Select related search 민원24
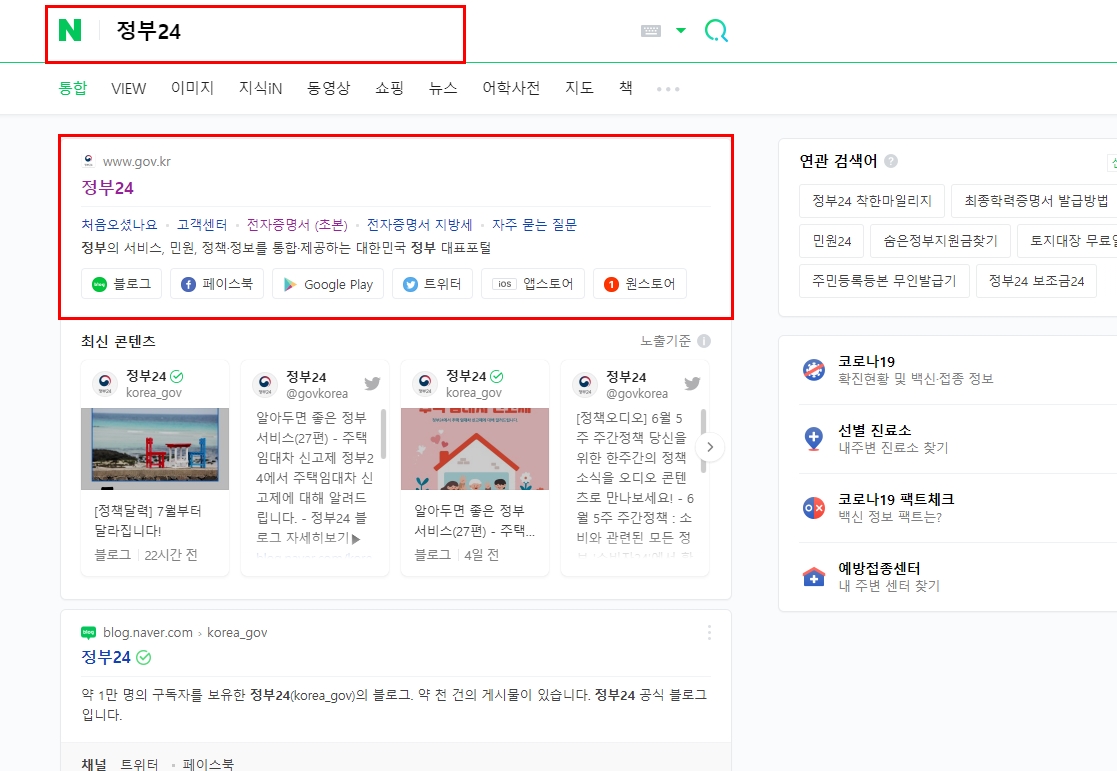This screenshot has width=1117, height=771. (x=831, y=241)
